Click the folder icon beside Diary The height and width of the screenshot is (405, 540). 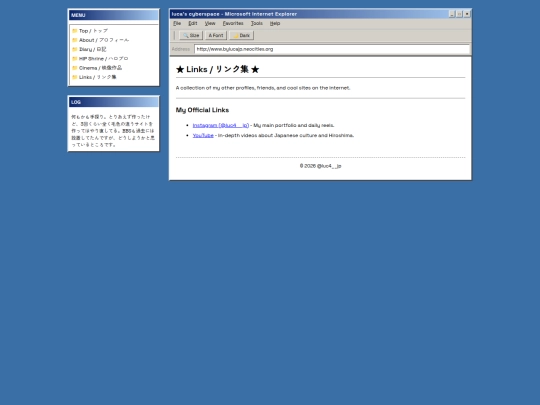point(74,49)
